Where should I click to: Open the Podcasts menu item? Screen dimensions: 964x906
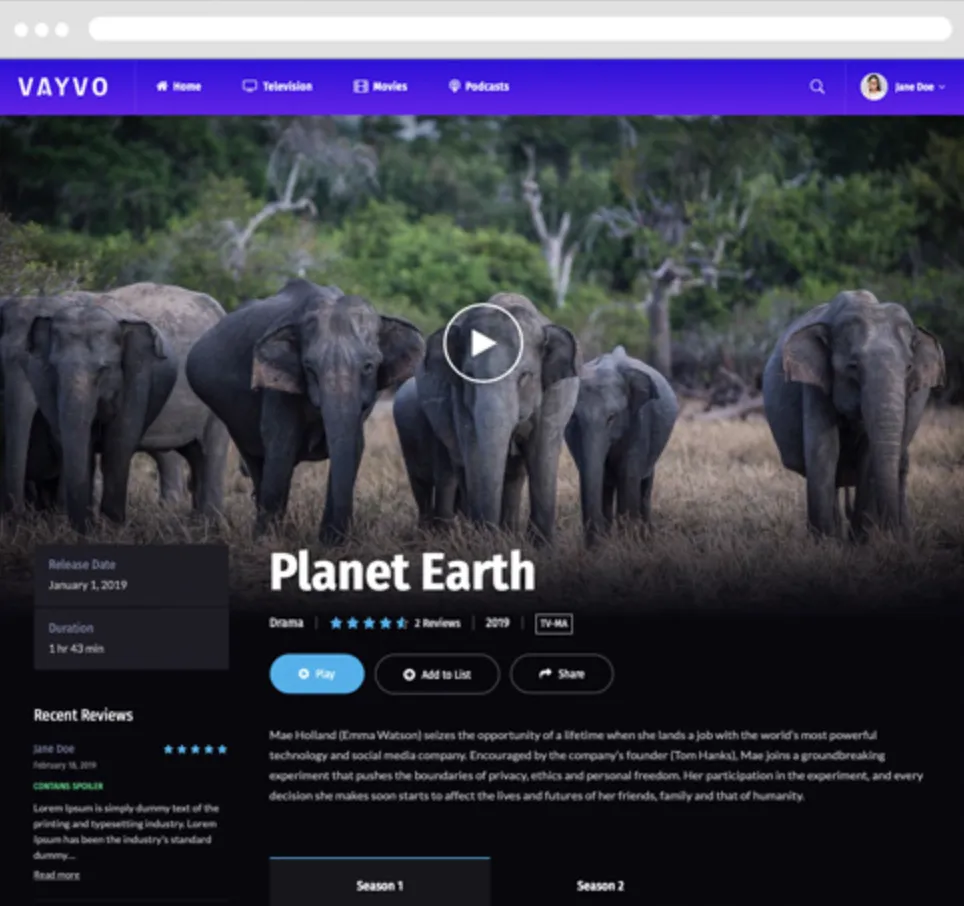click(x=479, y=87)
